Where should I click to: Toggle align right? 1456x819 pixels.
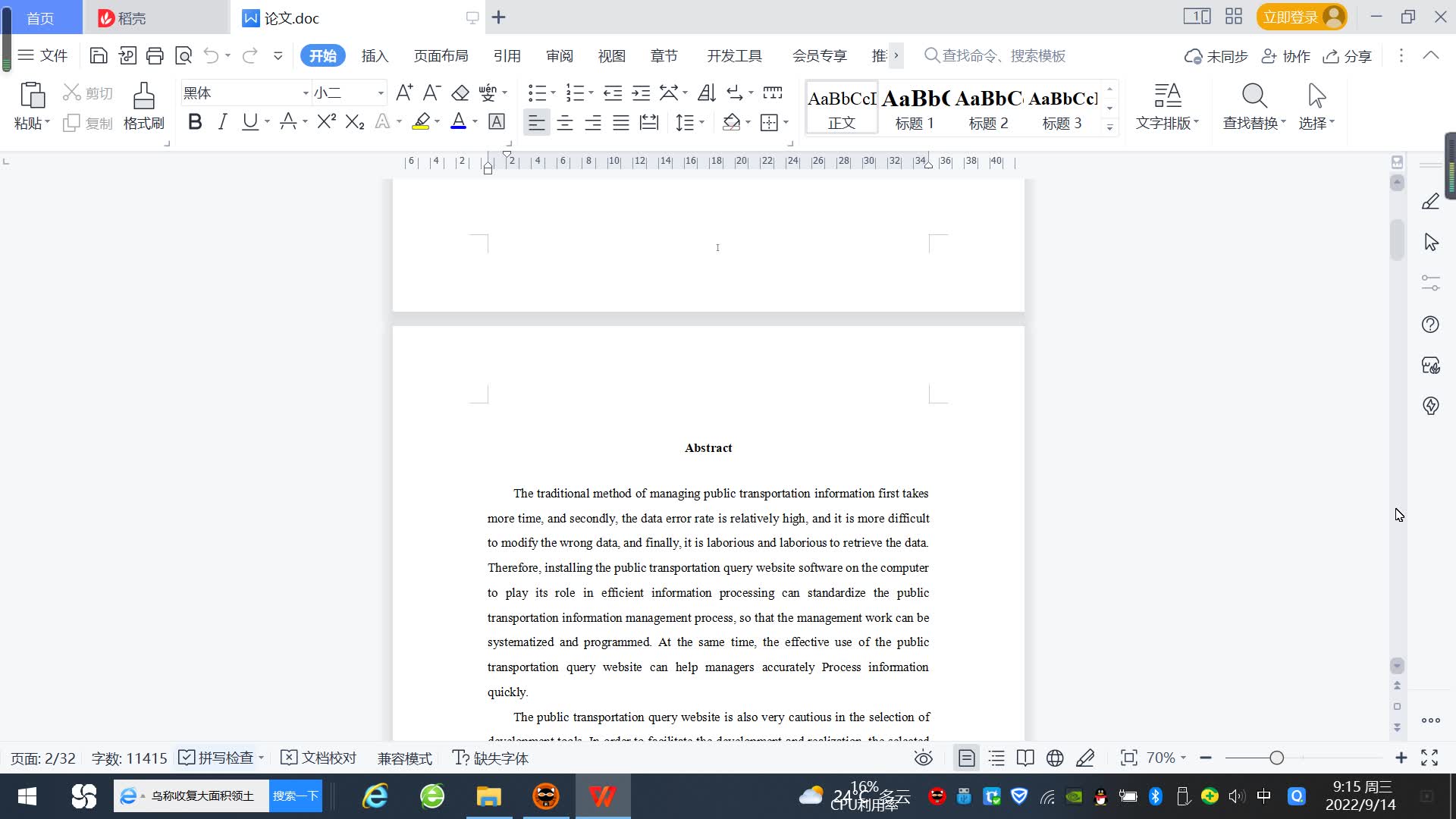[x=593, y=122]
